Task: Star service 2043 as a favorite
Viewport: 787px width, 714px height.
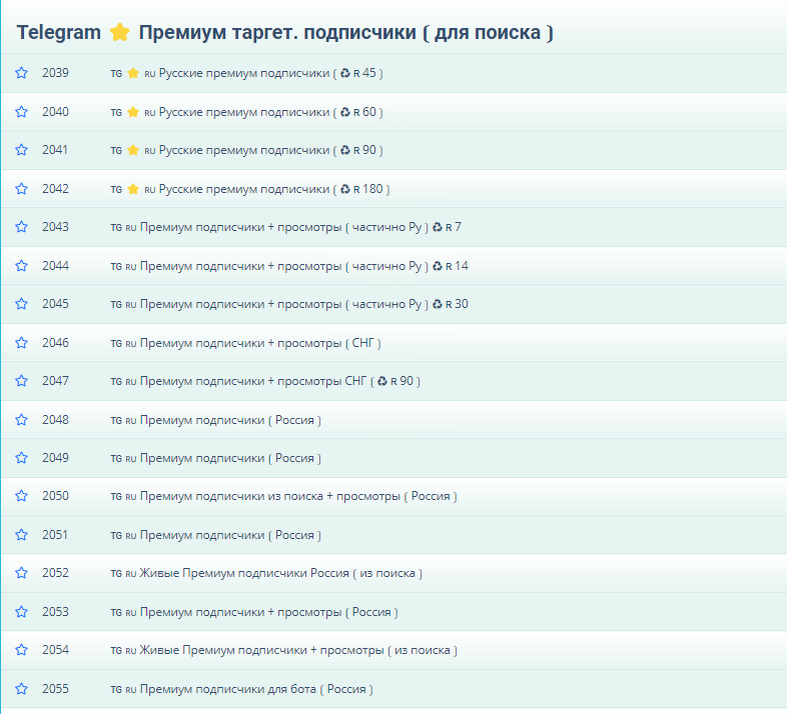Action: pyautogui.click(x=22, y=227)
